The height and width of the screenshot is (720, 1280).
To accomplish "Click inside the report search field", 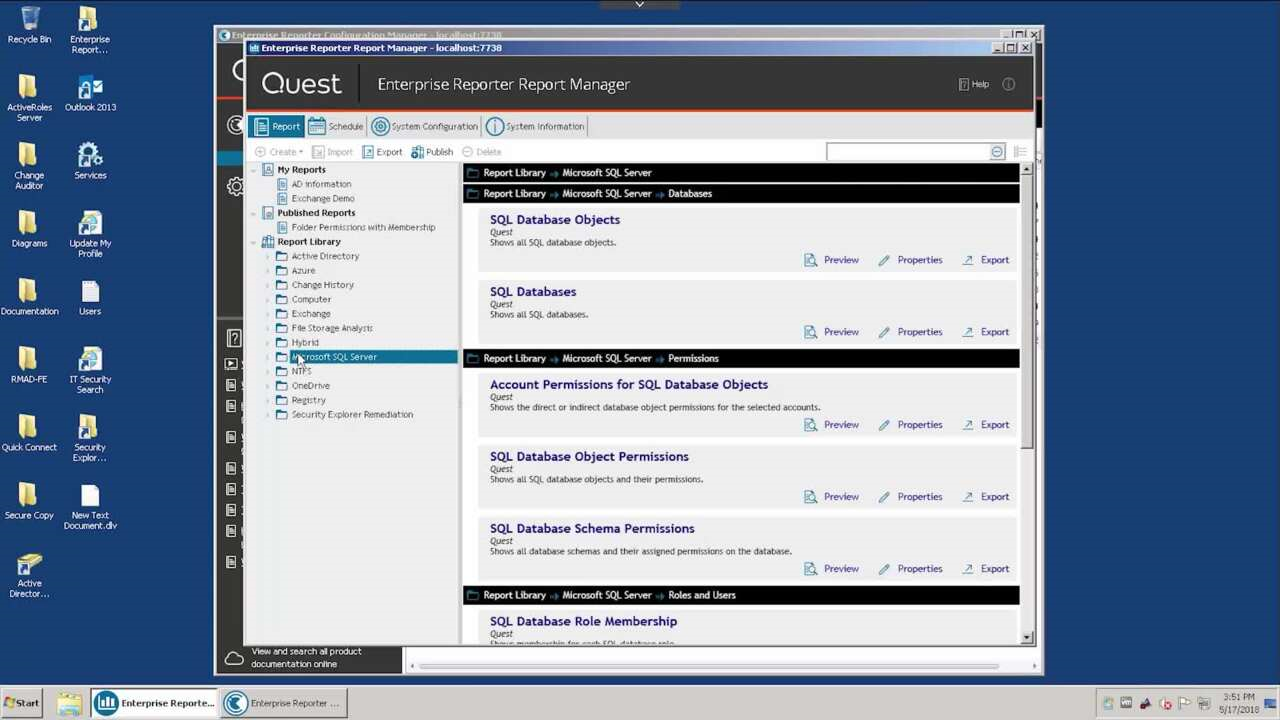I will pos(910,151).
